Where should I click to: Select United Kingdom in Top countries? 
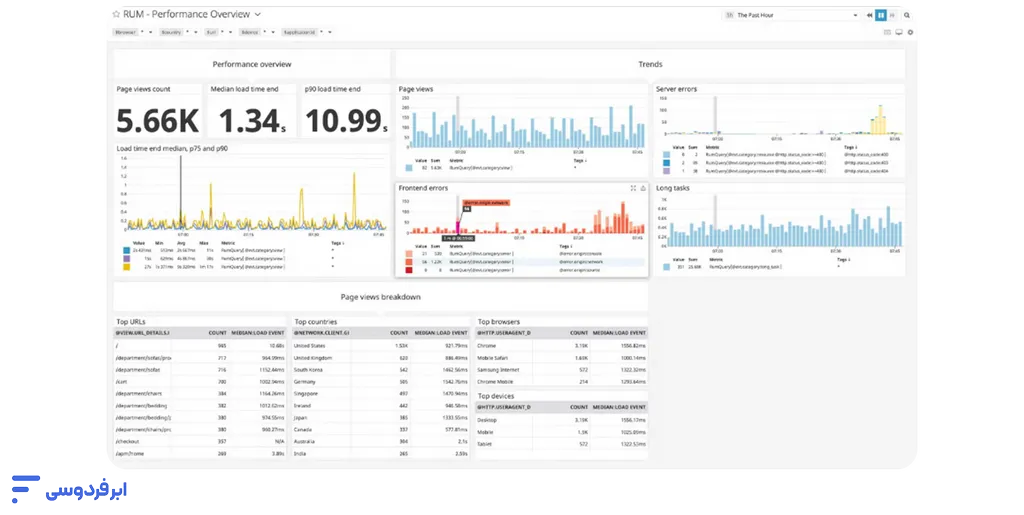381,358
